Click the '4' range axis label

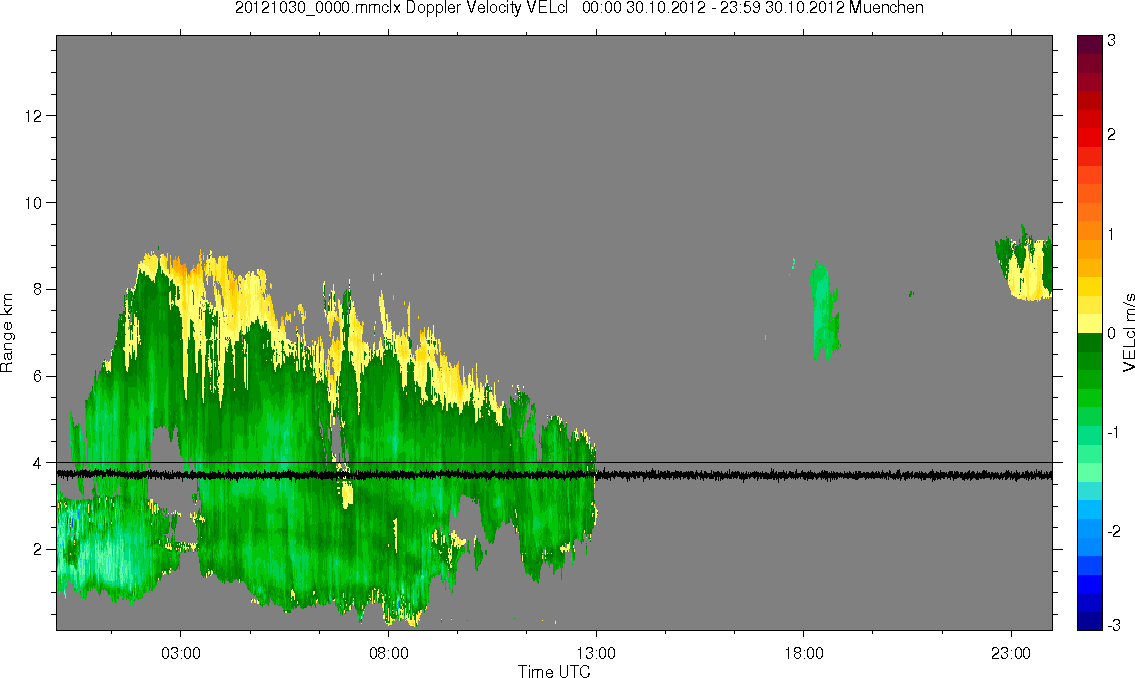37,463
